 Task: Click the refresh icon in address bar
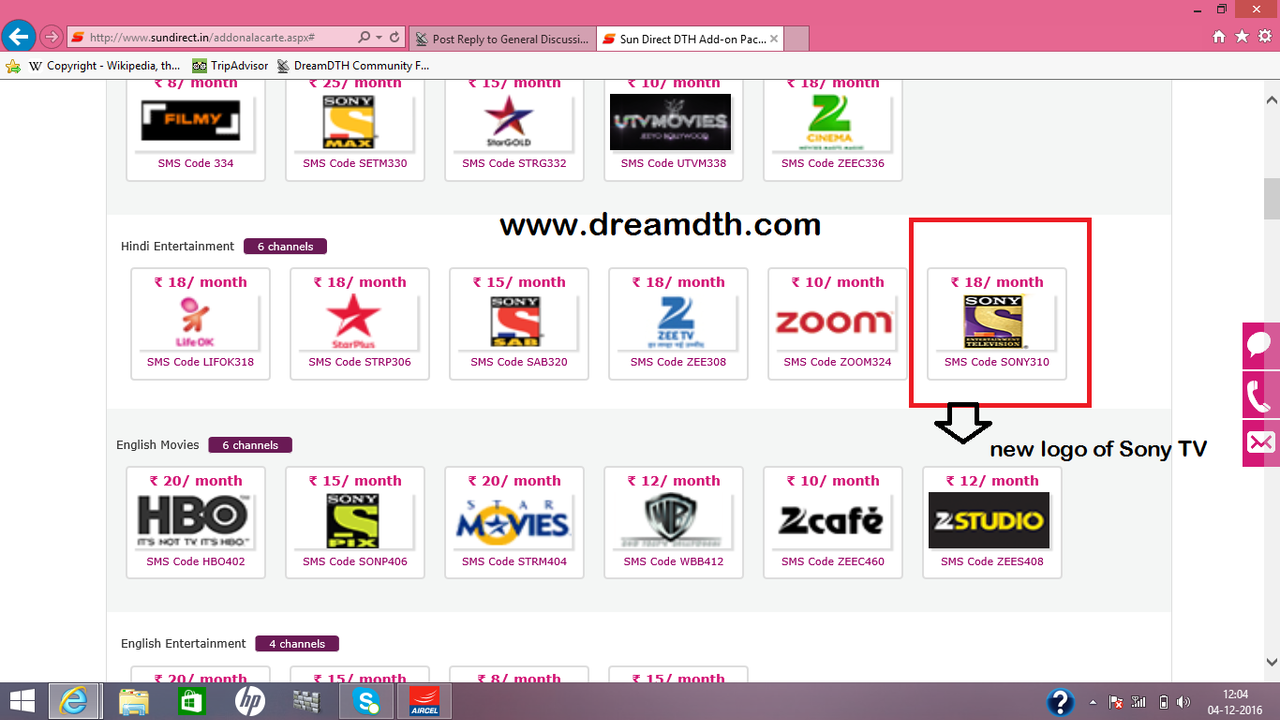click(x=394, y=38)
